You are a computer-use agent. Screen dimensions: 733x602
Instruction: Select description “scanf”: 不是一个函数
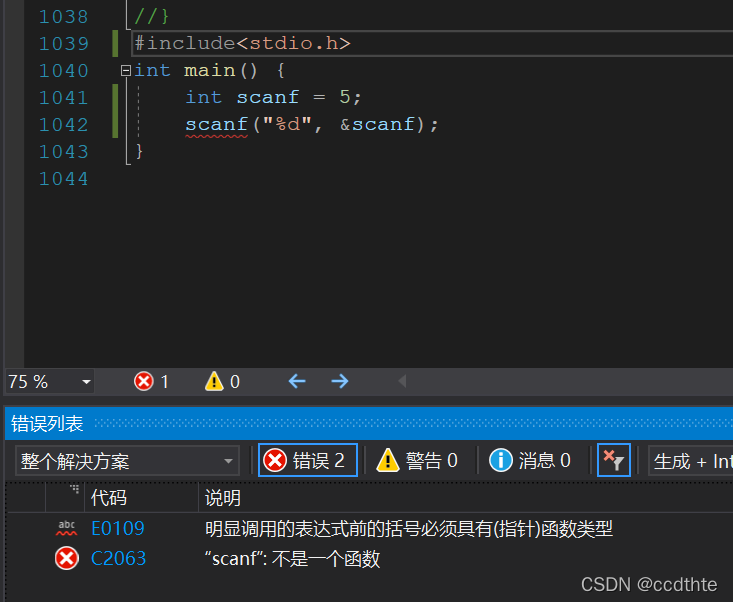click(292, 559)
